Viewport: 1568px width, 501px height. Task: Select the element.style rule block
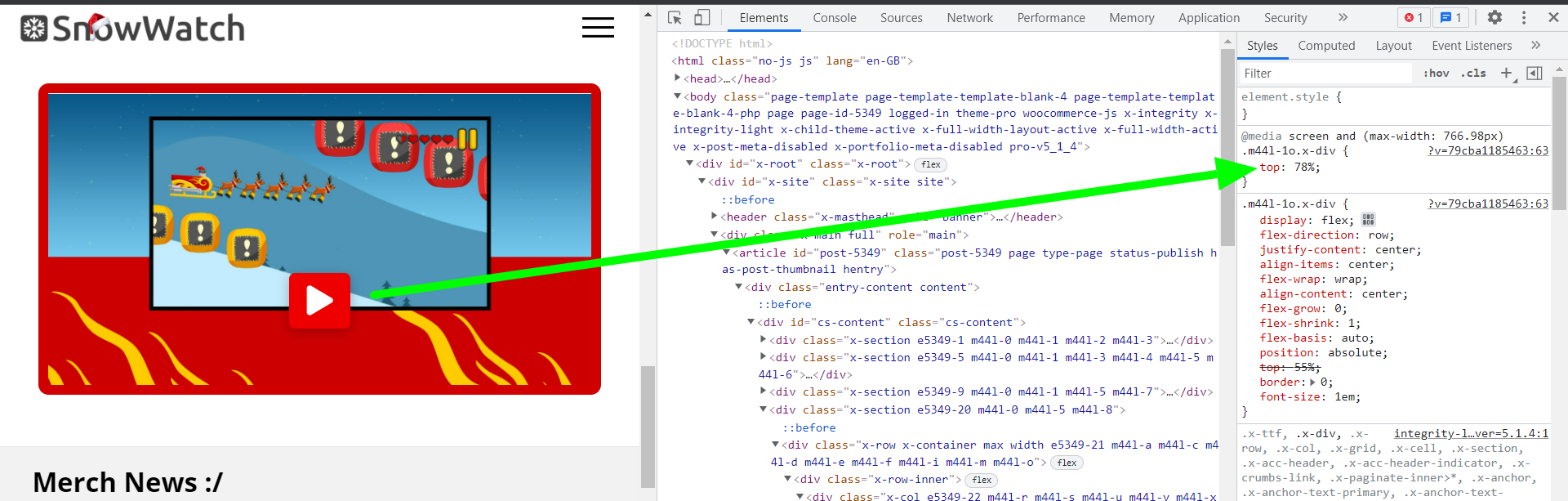coord(1393,105)
